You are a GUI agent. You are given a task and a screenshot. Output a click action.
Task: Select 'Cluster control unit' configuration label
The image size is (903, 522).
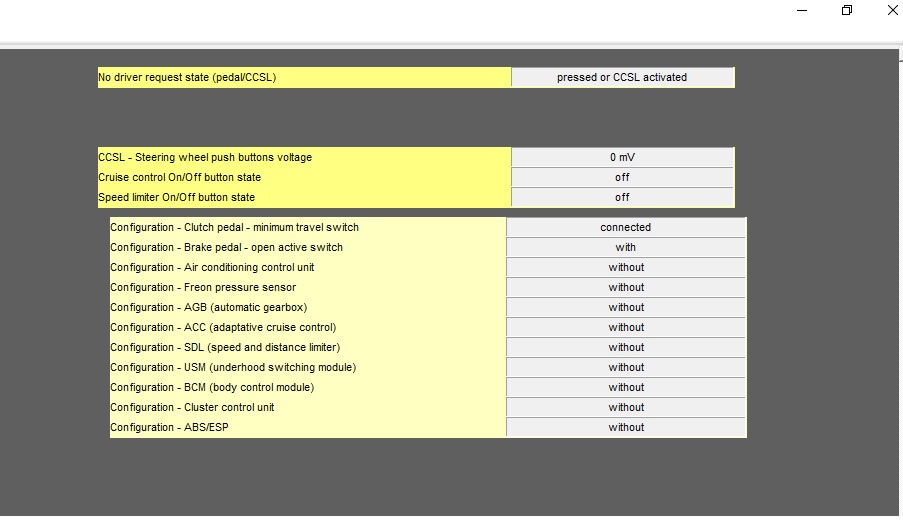click(x=192, y=407)
